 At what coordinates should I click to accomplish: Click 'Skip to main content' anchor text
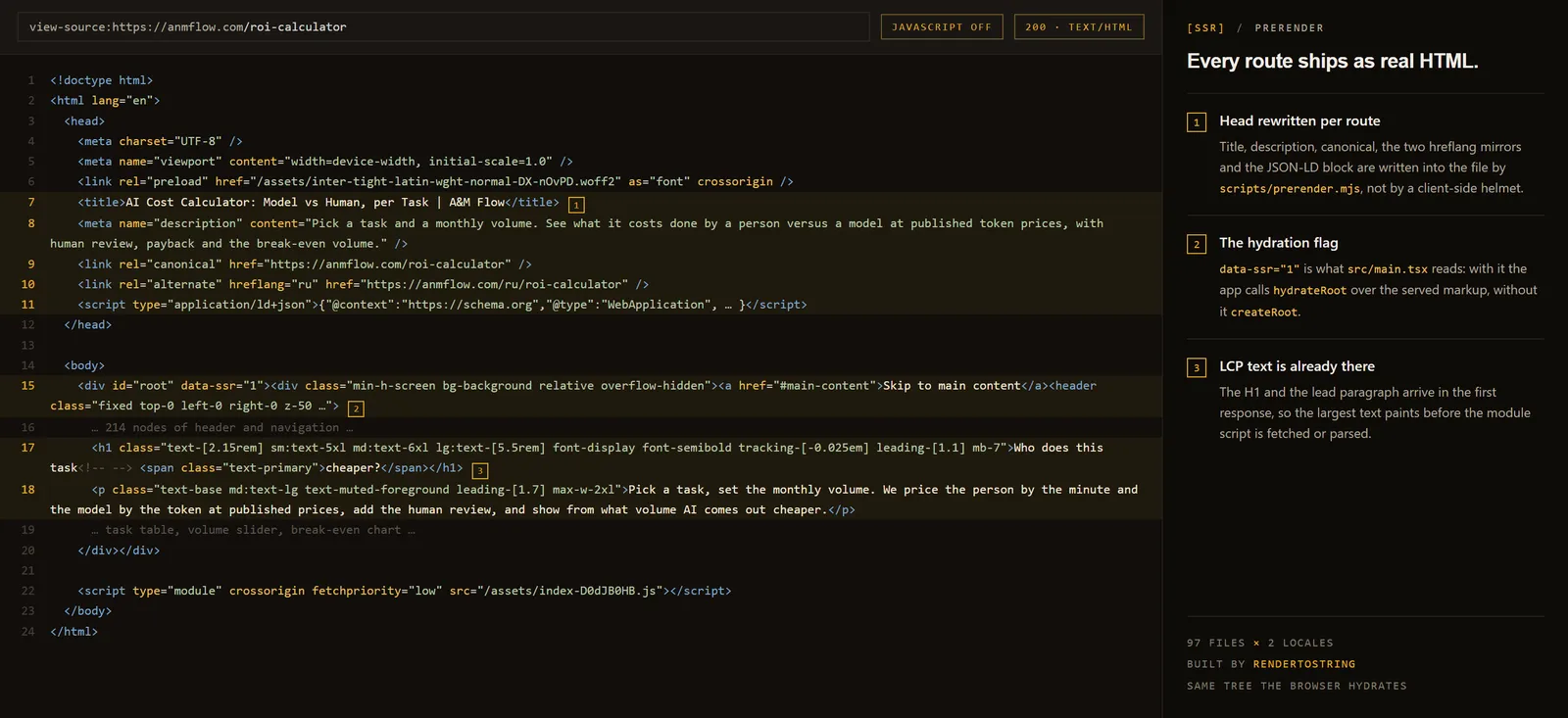[952, 385]
